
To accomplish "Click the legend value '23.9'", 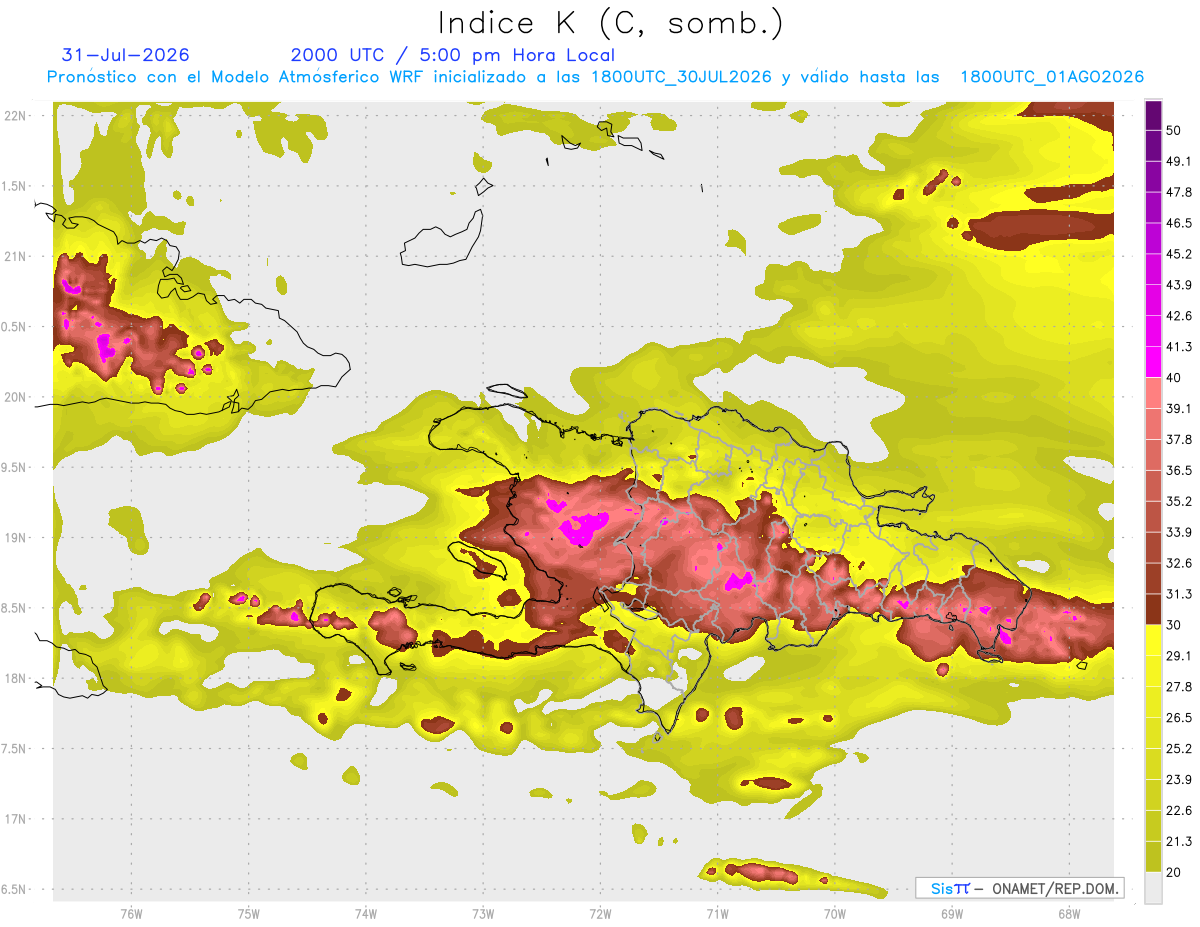I will tap(1179, 780).
